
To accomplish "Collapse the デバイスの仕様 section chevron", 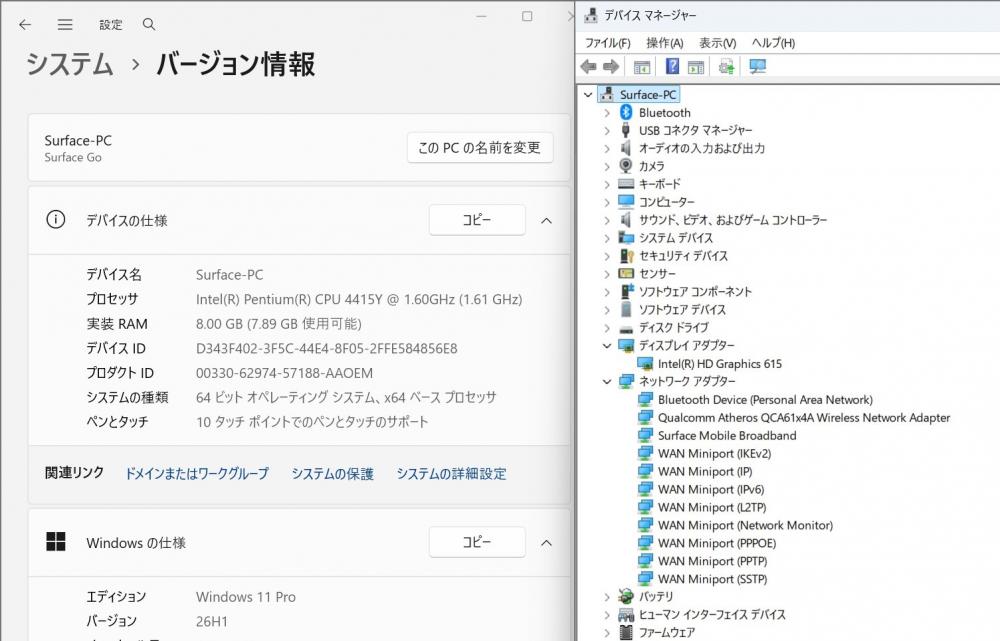I will coord(547,221).
